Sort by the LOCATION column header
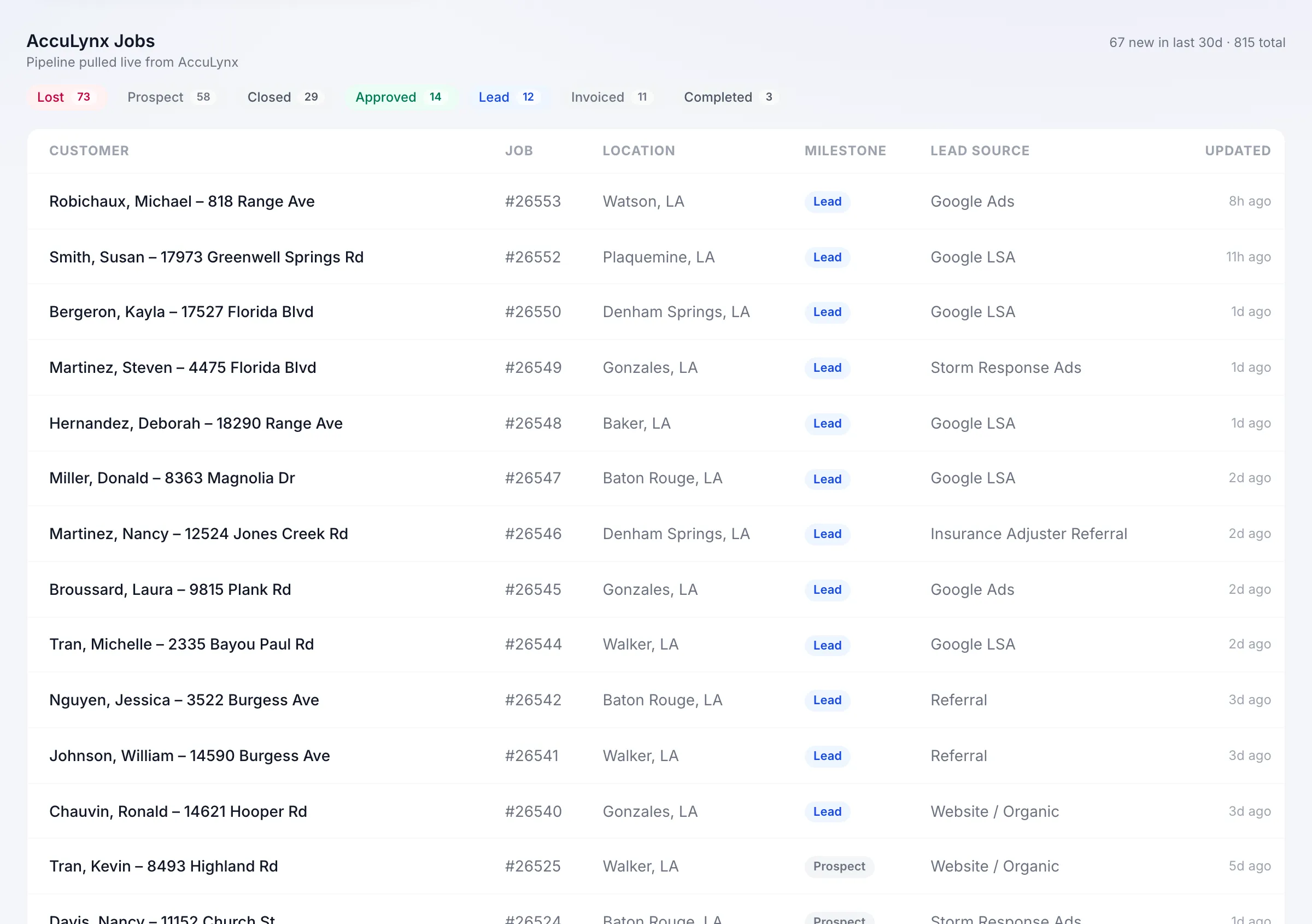1312x924 pixels. coord(639,151)
